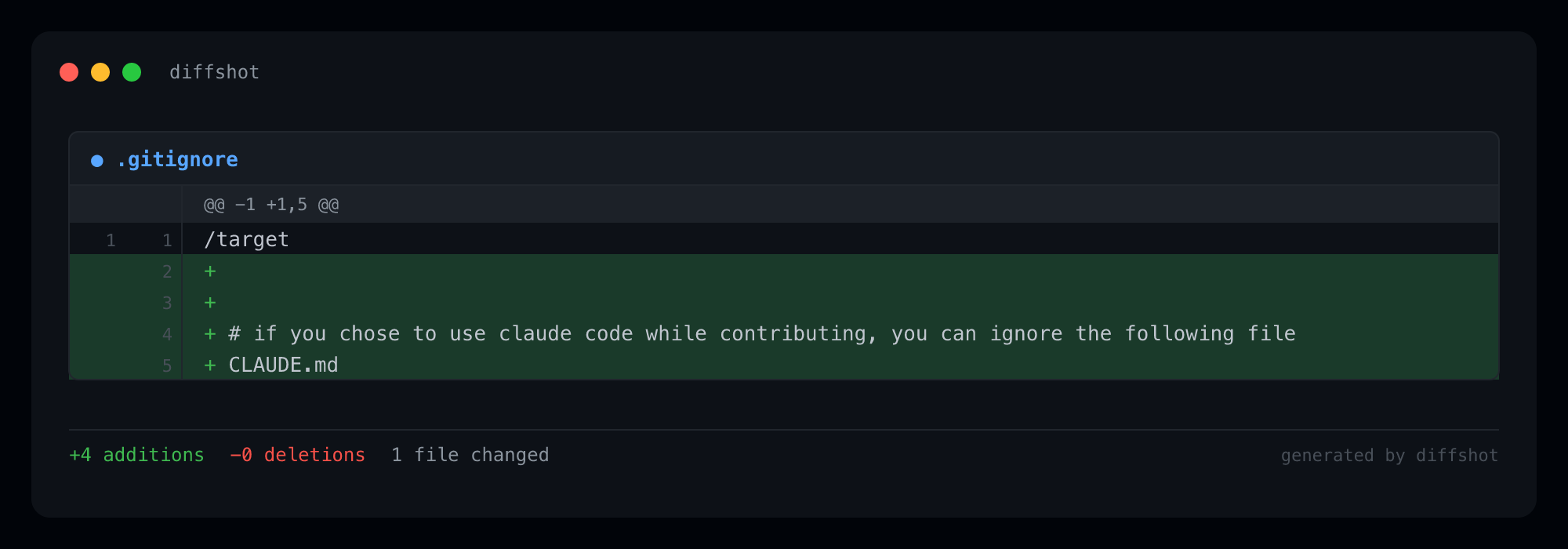Click the plus marker on line 5
1568x549 pixels.
[210, 365]
